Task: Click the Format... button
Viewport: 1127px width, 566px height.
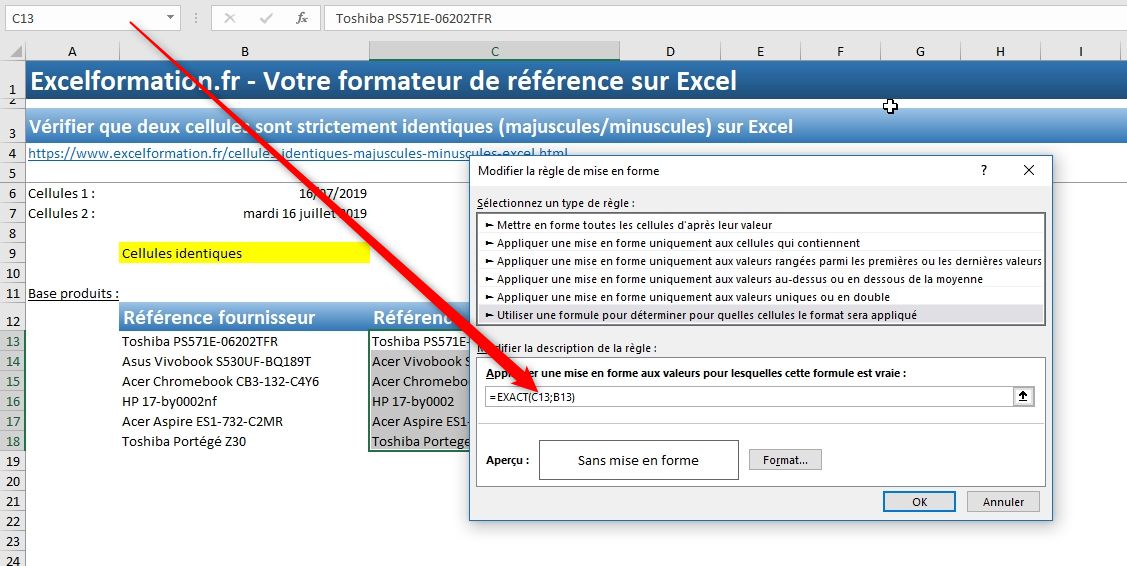Action: (785, 460)
